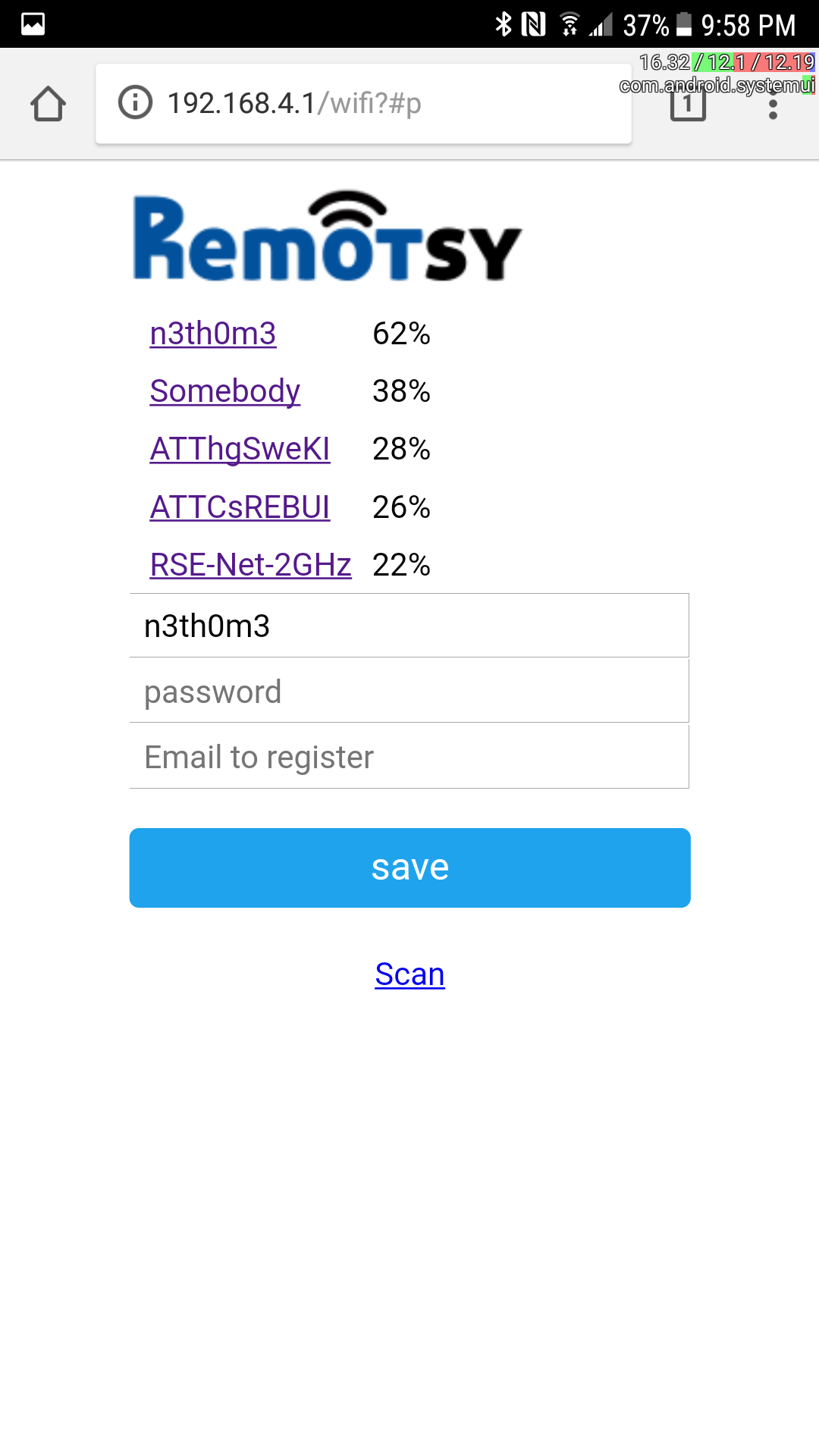The height and width of the screenshot is (1456, 819).
Task: Select the ATTCsREBUI network link
Action: [240, 507]
